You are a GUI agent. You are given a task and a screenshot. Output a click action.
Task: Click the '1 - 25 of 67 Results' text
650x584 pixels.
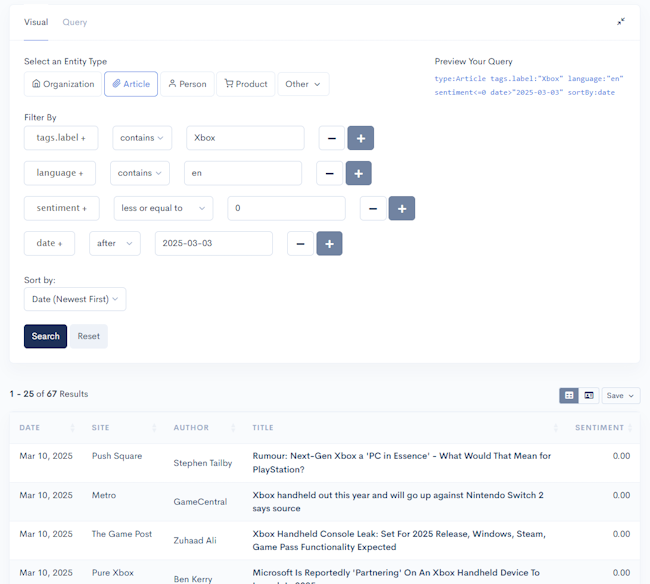coord(49,394)
